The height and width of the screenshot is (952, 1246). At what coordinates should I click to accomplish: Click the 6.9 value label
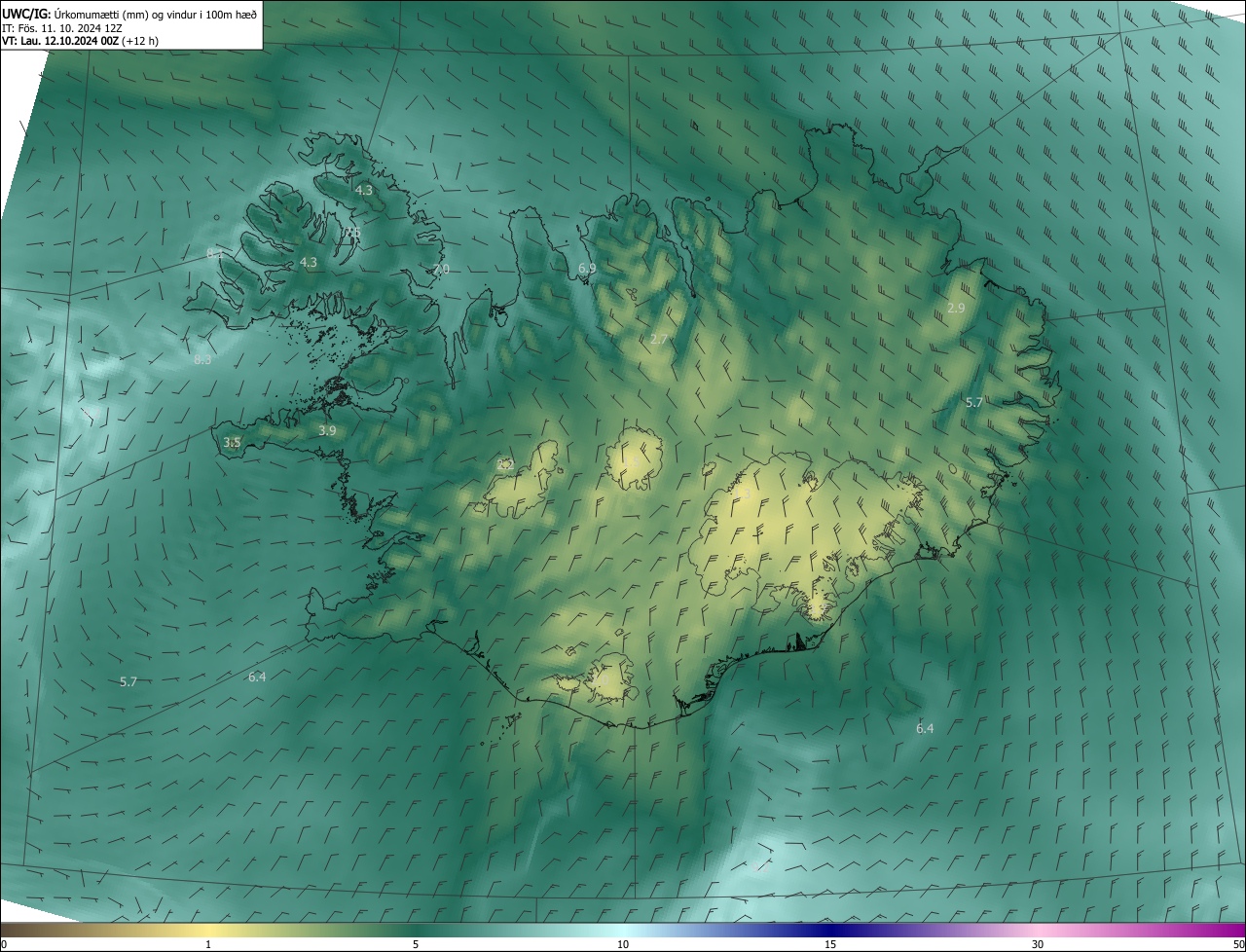(587, 268)
